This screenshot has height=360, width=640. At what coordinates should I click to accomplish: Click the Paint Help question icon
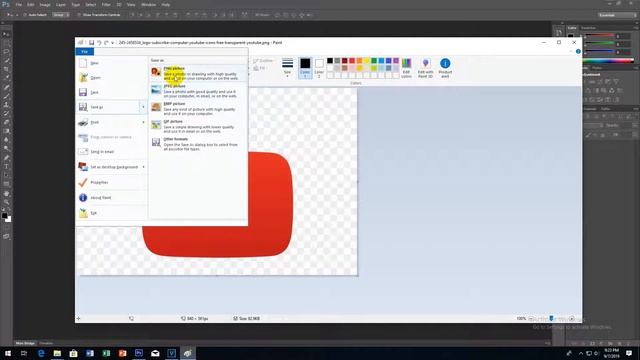click(x=578, y=51)
